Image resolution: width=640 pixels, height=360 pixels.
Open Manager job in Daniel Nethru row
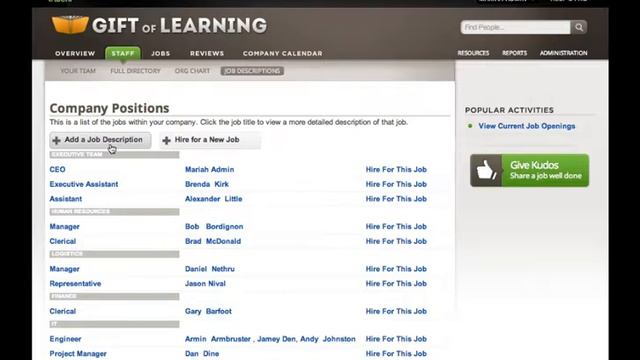[64, 269]
